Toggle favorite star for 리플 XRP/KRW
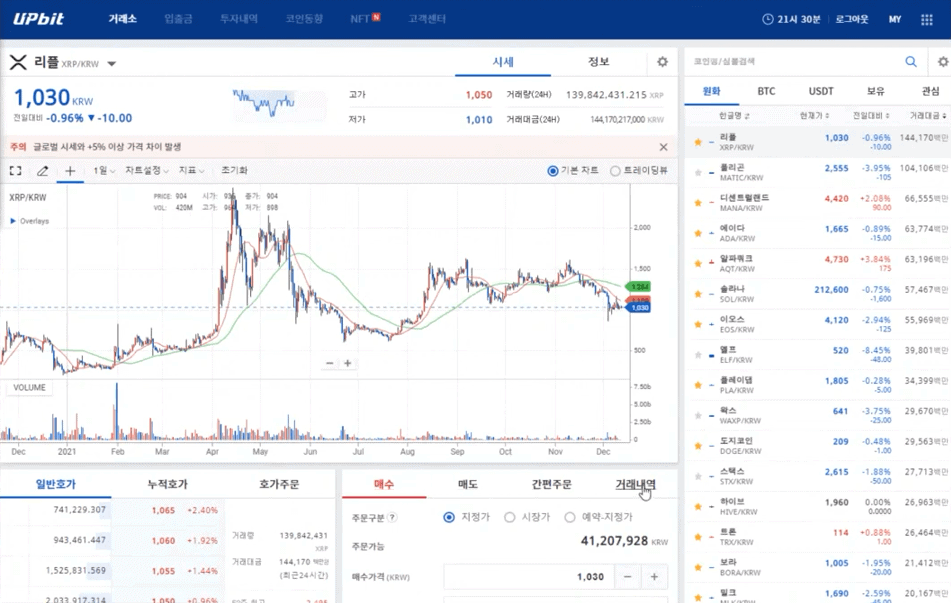This screenshot has width=951, height=603. [698, 142]
